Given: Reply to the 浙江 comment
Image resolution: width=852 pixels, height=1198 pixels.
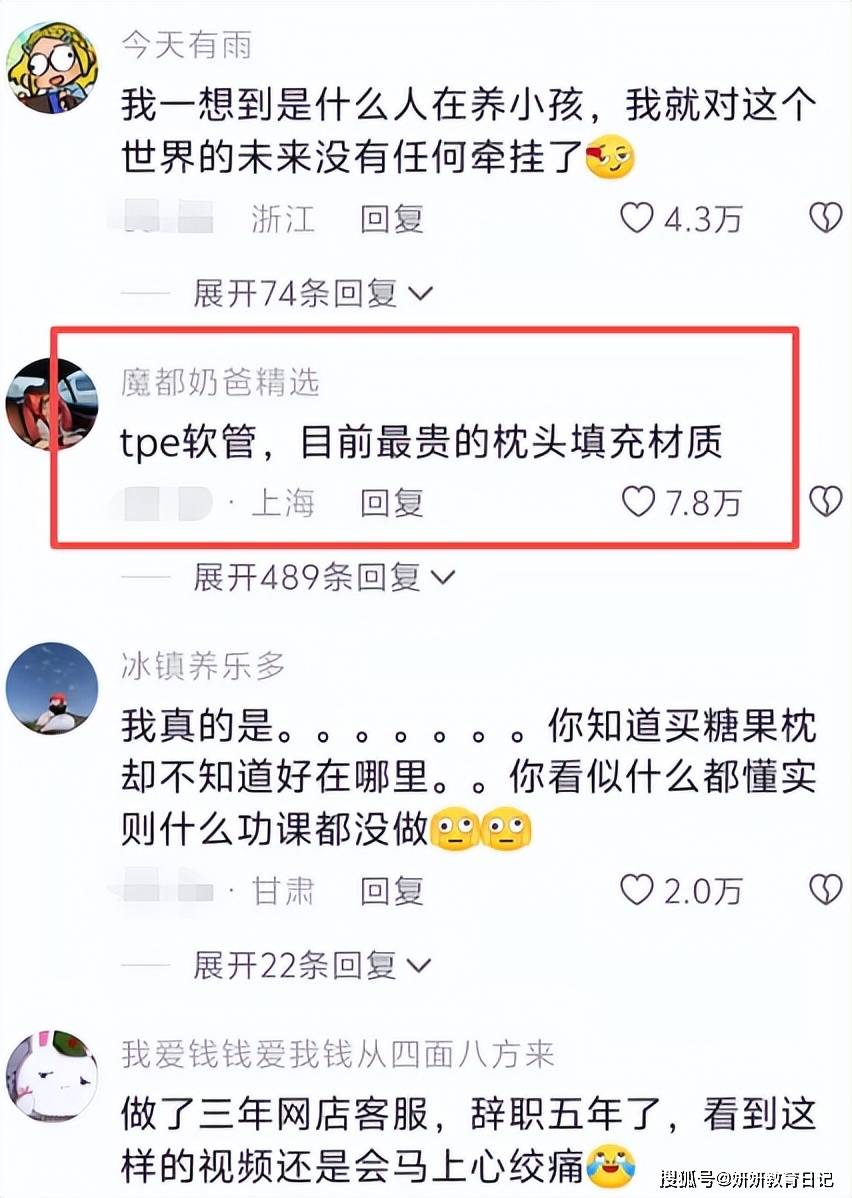Looking at the screenshot, I should tap(392, 219).
